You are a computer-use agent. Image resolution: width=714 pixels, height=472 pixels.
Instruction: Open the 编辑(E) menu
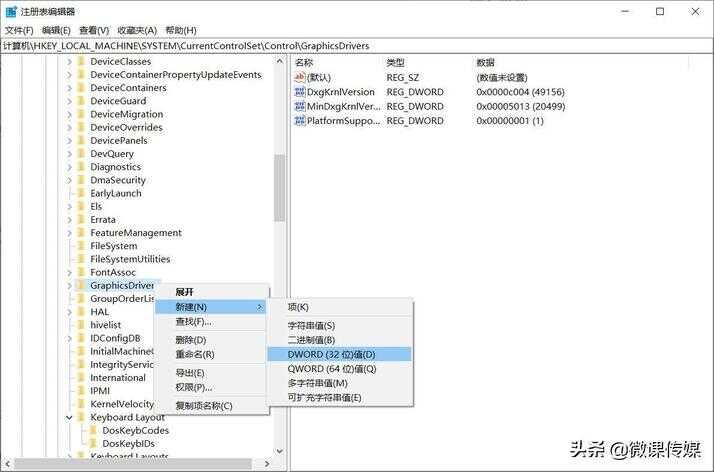pos(57,30)
